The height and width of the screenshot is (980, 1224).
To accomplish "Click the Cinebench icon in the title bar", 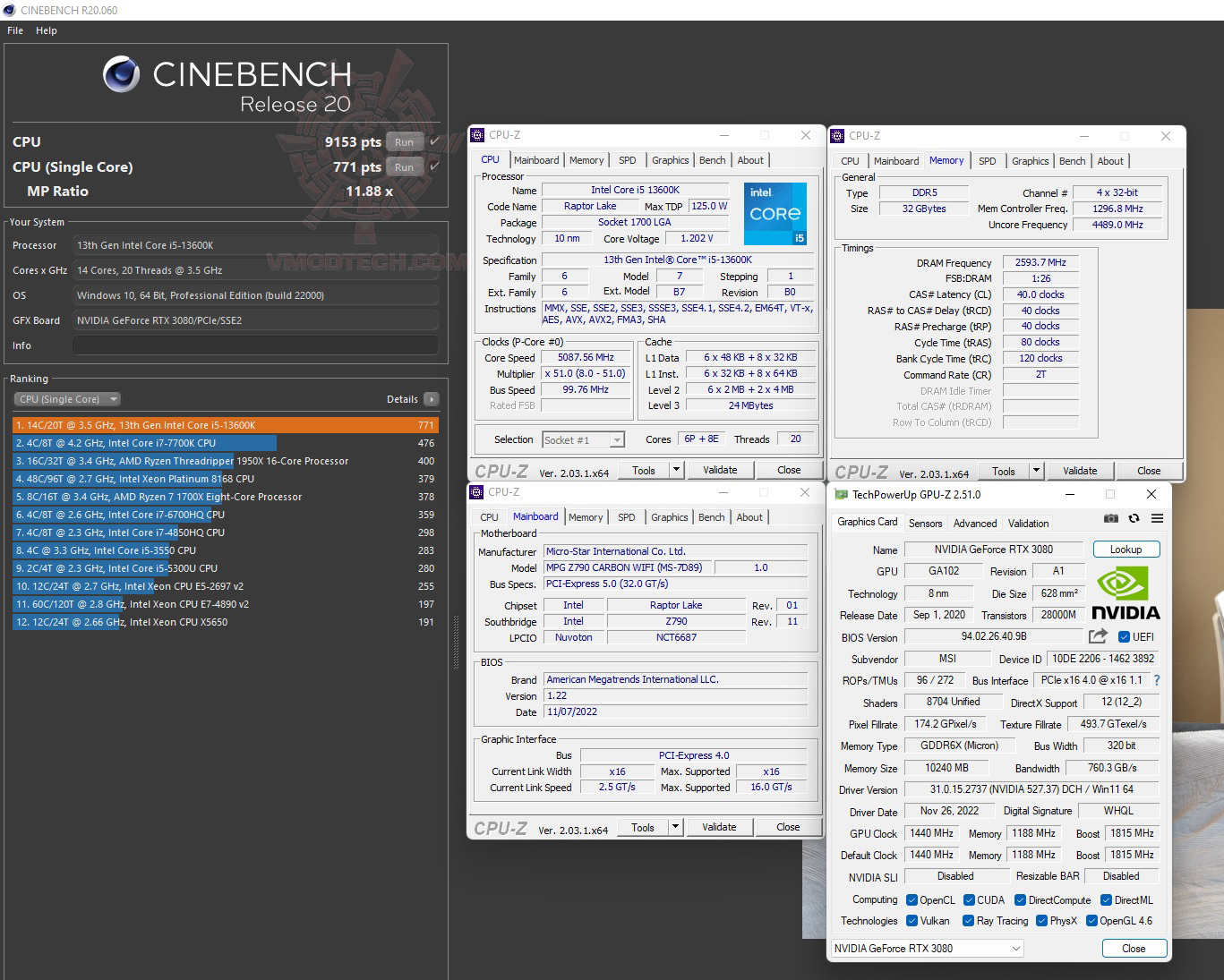I will point(10,10).
